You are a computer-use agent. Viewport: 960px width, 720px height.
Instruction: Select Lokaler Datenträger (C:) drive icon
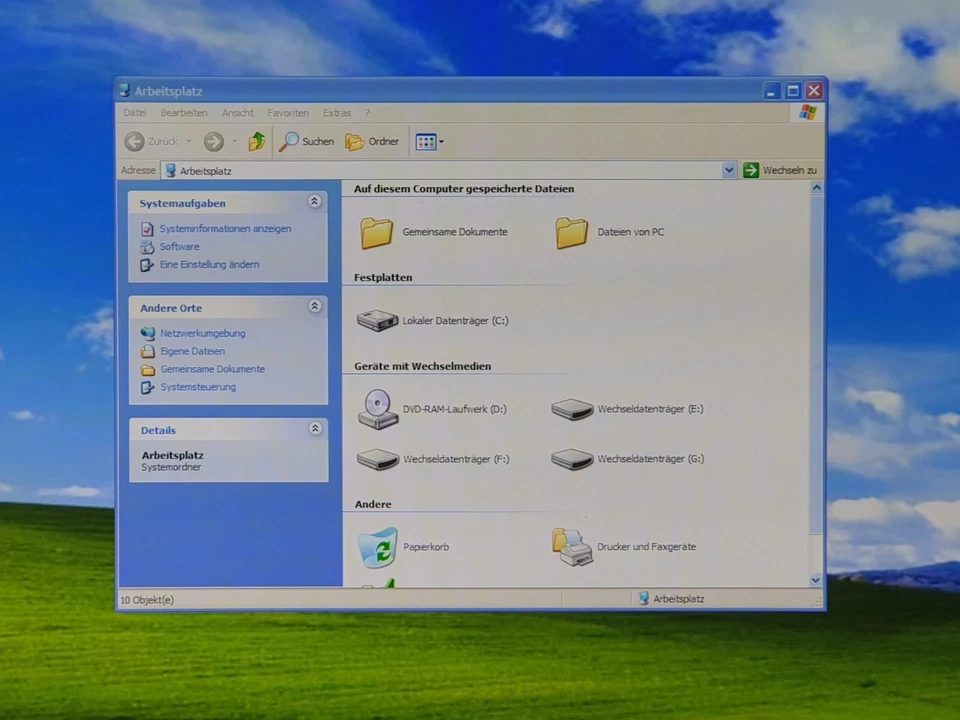[x=377, y=320]
